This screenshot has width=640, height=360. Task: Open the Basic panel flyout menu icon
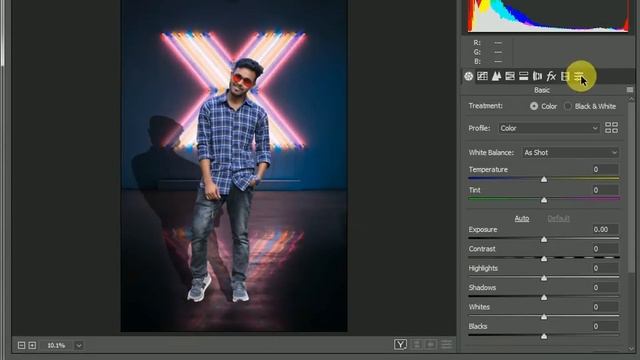[x=630, y=90]
